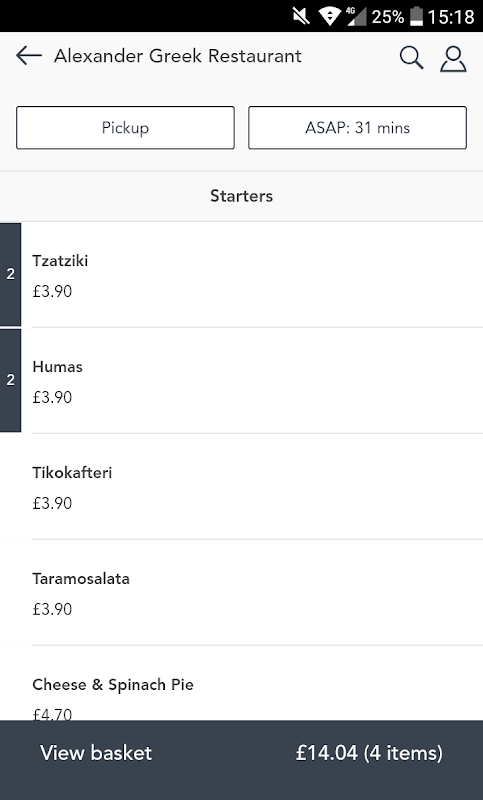Tap the 4G signal strength icon
The image size is (483, 800).
coord(356,16)
